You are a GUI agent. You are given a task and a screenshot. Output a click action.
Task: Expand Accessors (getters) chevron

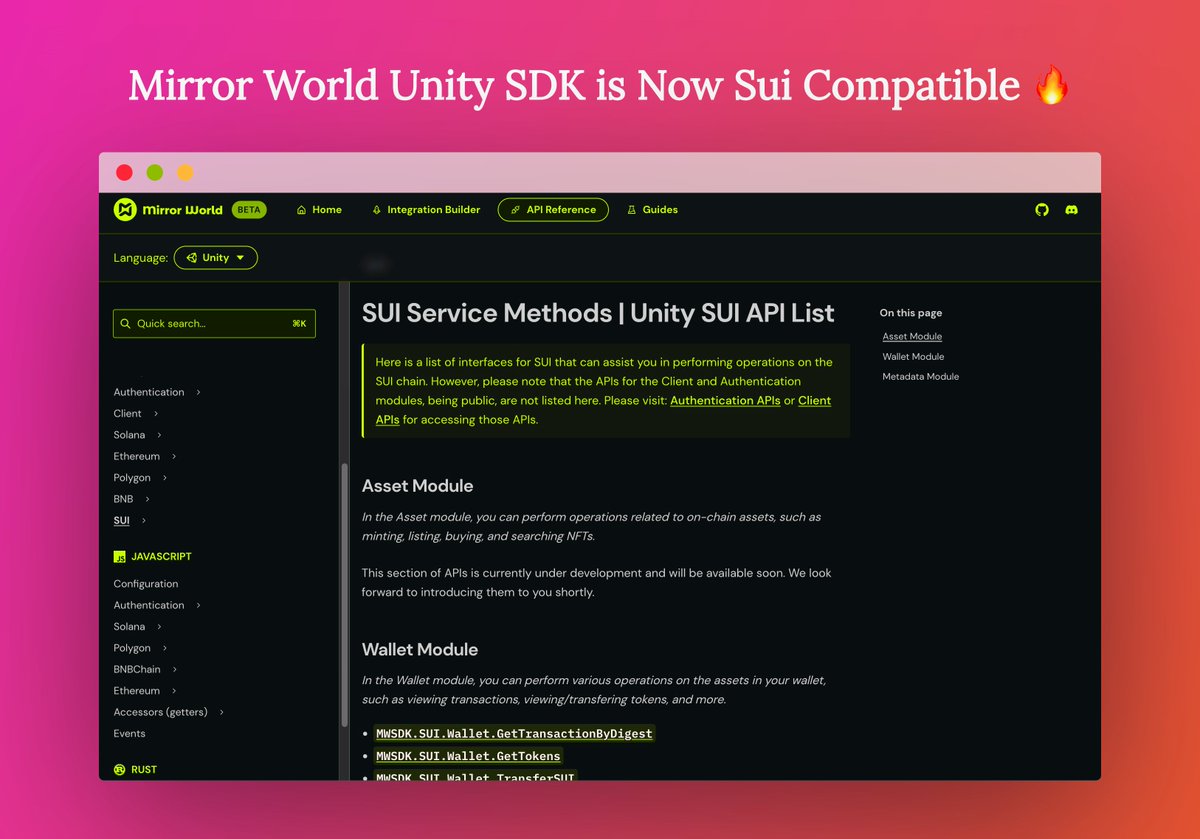coord(221,712)
